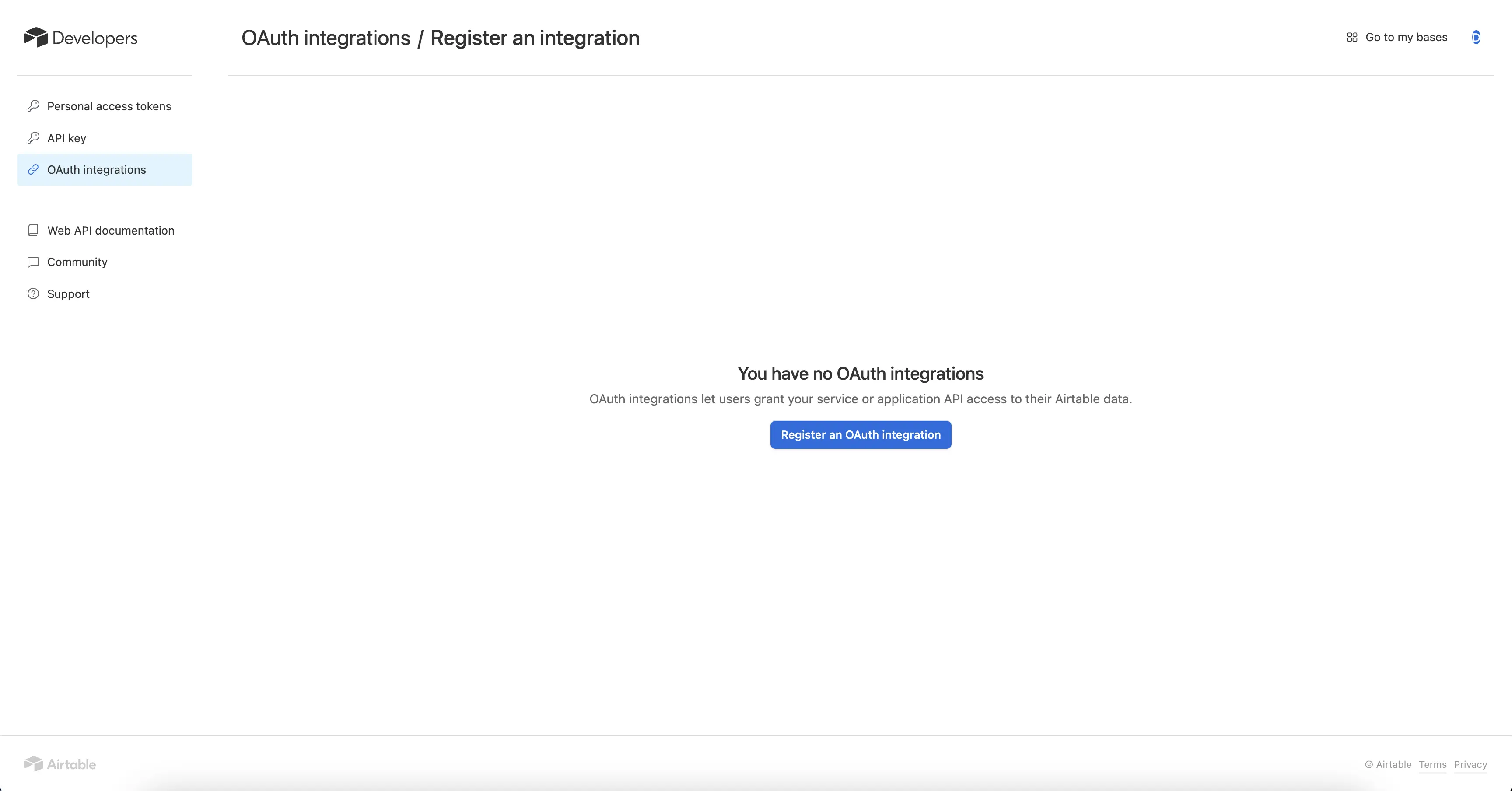1512x791 pixels.
Task: Click the grid icon beside Go to my bases
Action: point(1352,37)
